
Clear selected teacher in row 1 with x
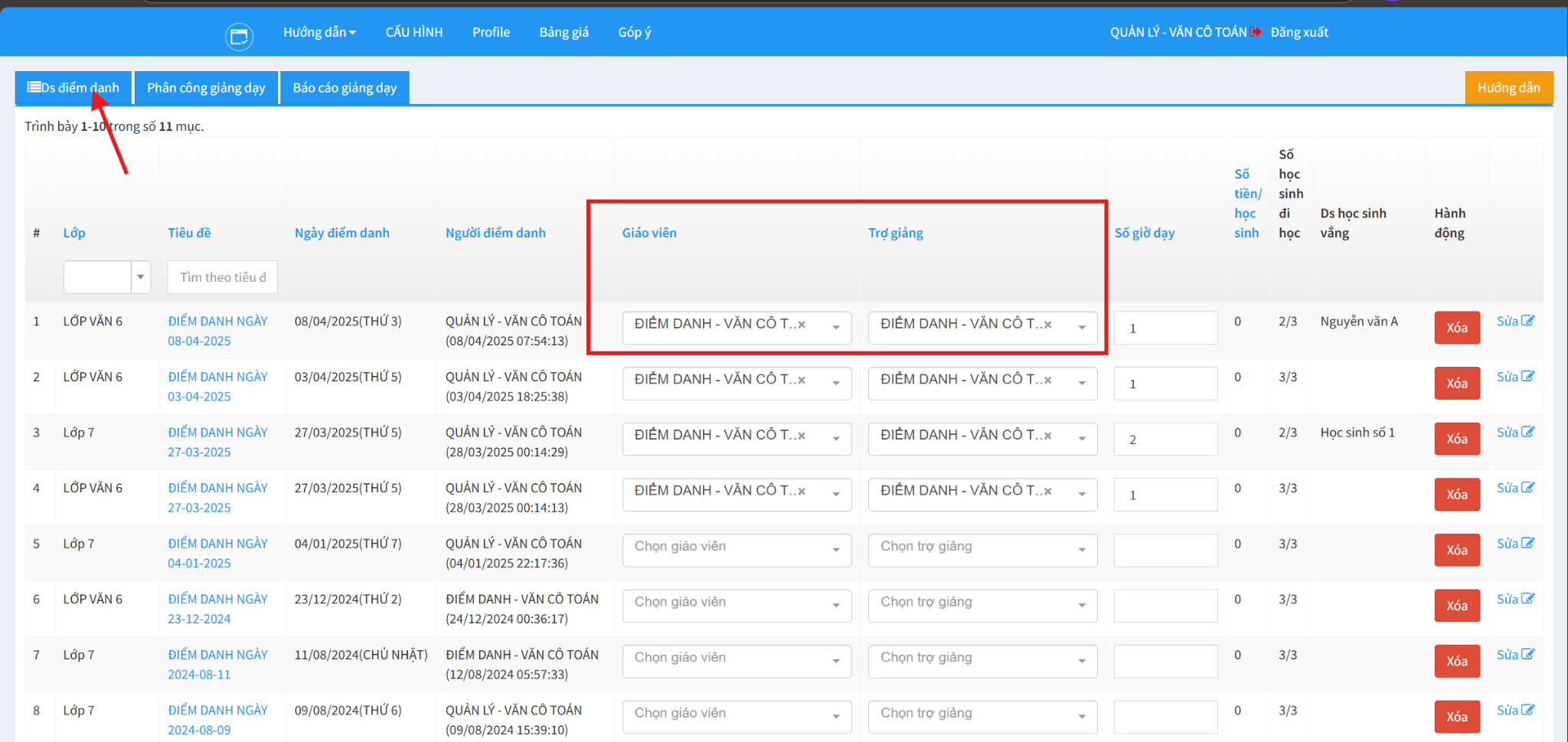(802, 325)
